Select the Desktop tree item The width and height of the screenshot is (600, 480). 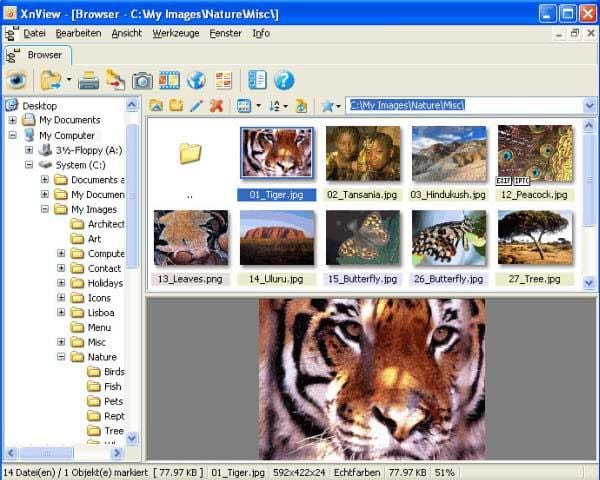point(39,106)
